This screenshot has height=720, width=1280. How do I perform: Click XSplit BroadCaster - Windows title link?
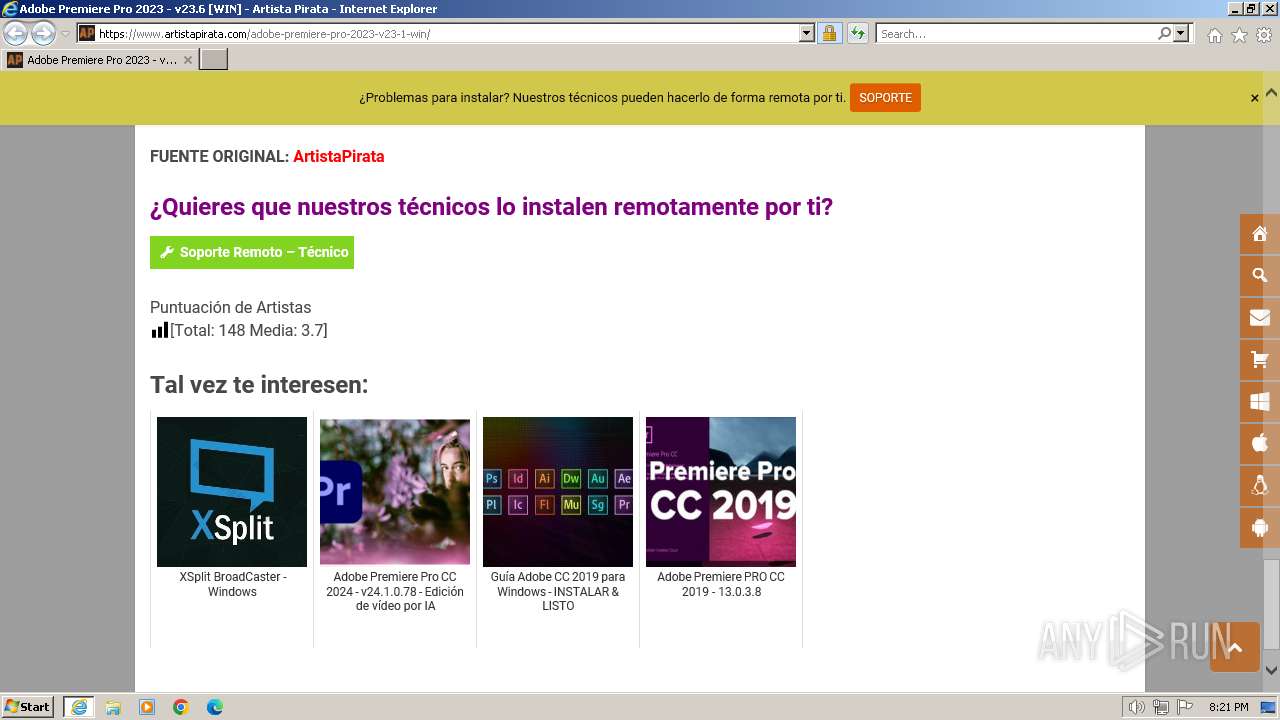click(x=232, y=584)
